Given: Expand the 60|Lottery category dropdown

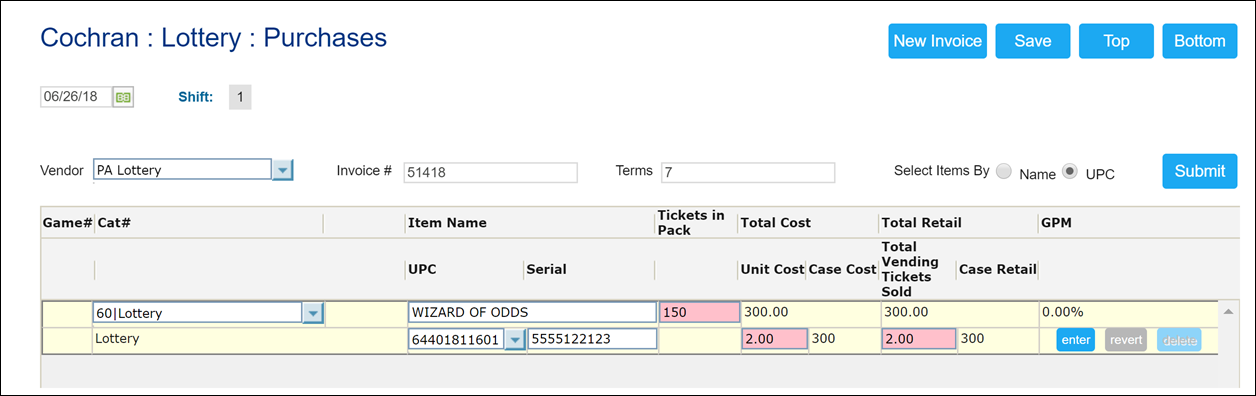Looking at the screenshot, I should pos(313,313).
